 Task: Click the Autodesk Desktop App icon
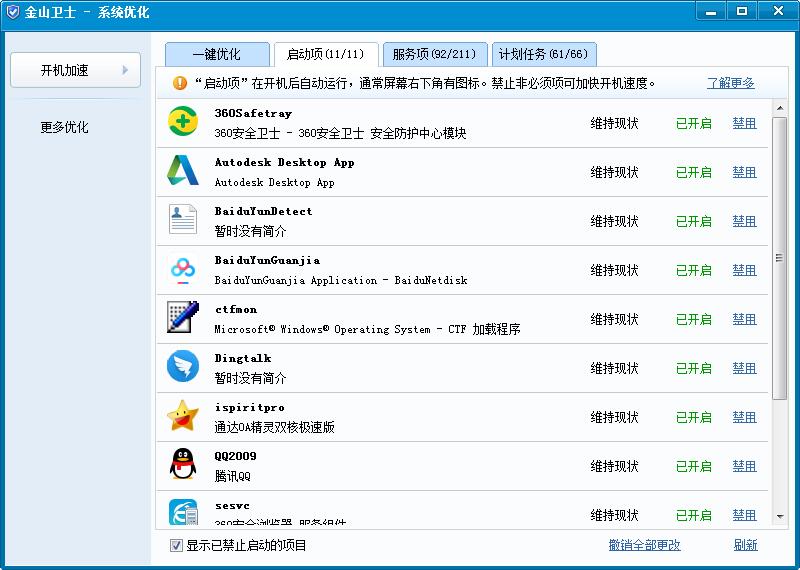tap(183, 170)
